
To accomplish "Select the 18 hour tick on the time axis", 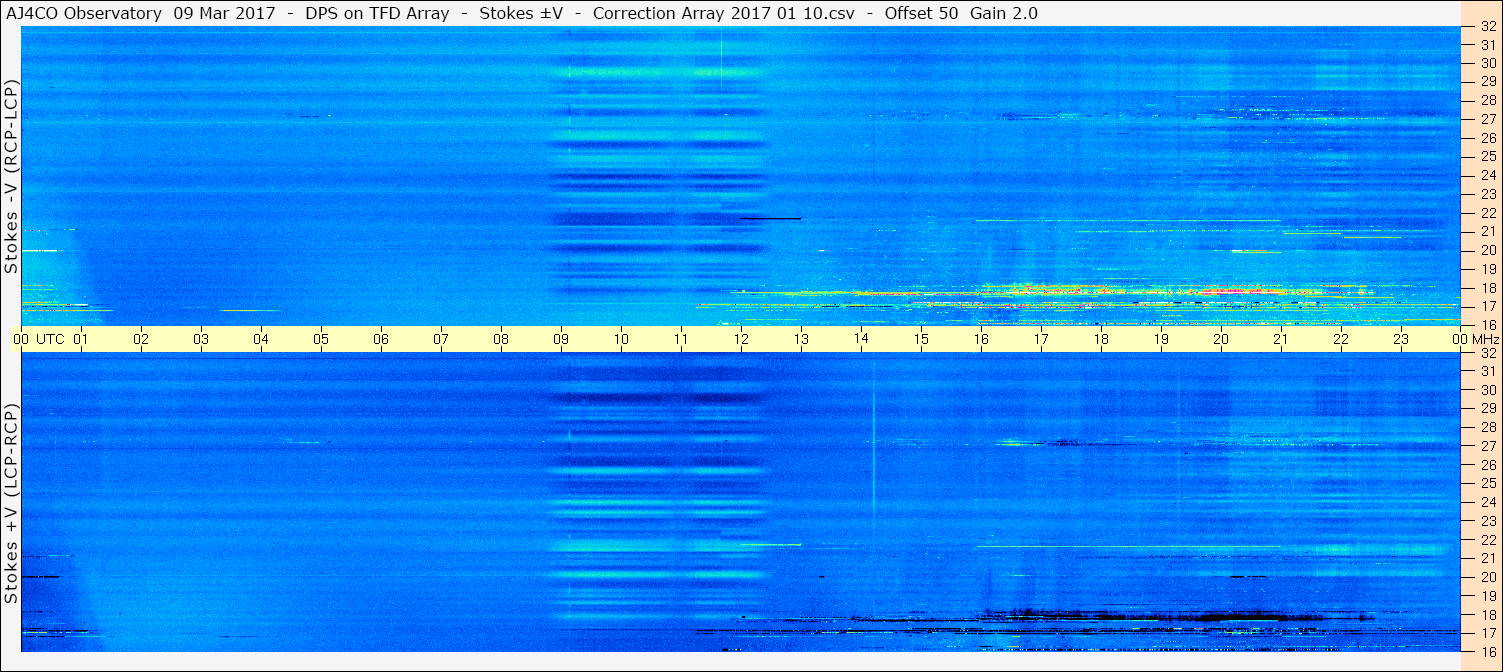I will pyautogui.click(x=1101, y=340).
